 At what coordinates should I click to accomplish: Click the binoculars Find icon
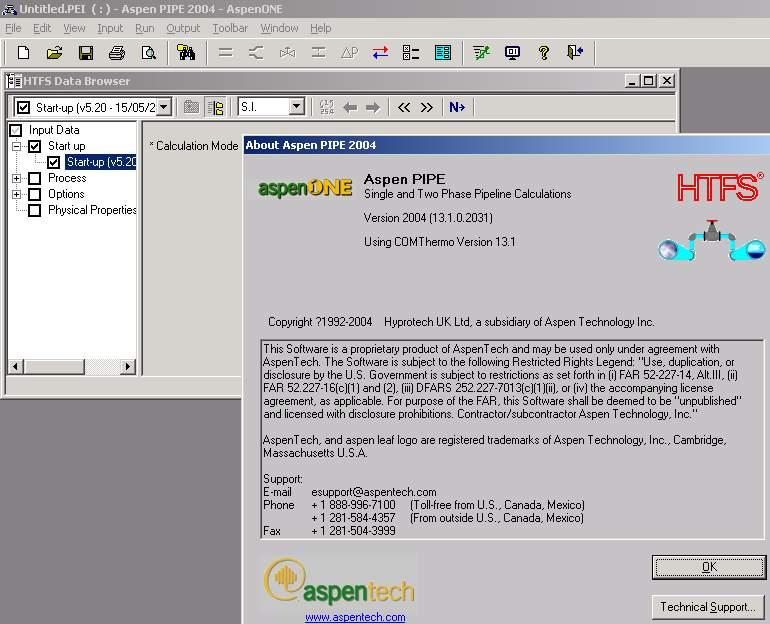tap(186, 52)
